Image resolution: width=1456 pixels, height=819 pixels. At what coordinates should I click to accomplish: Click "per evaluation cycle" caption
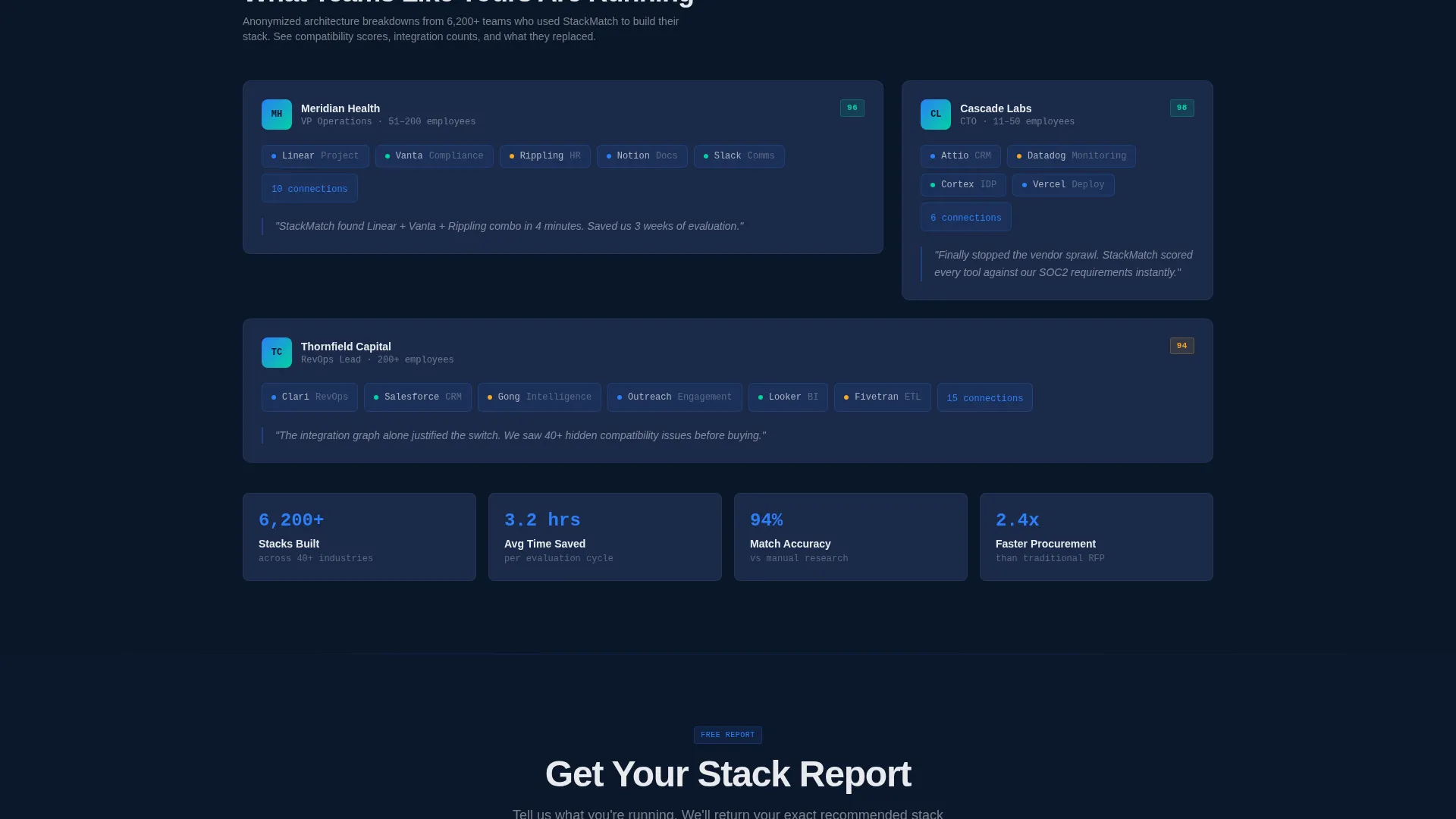click(x=559, y=559)
